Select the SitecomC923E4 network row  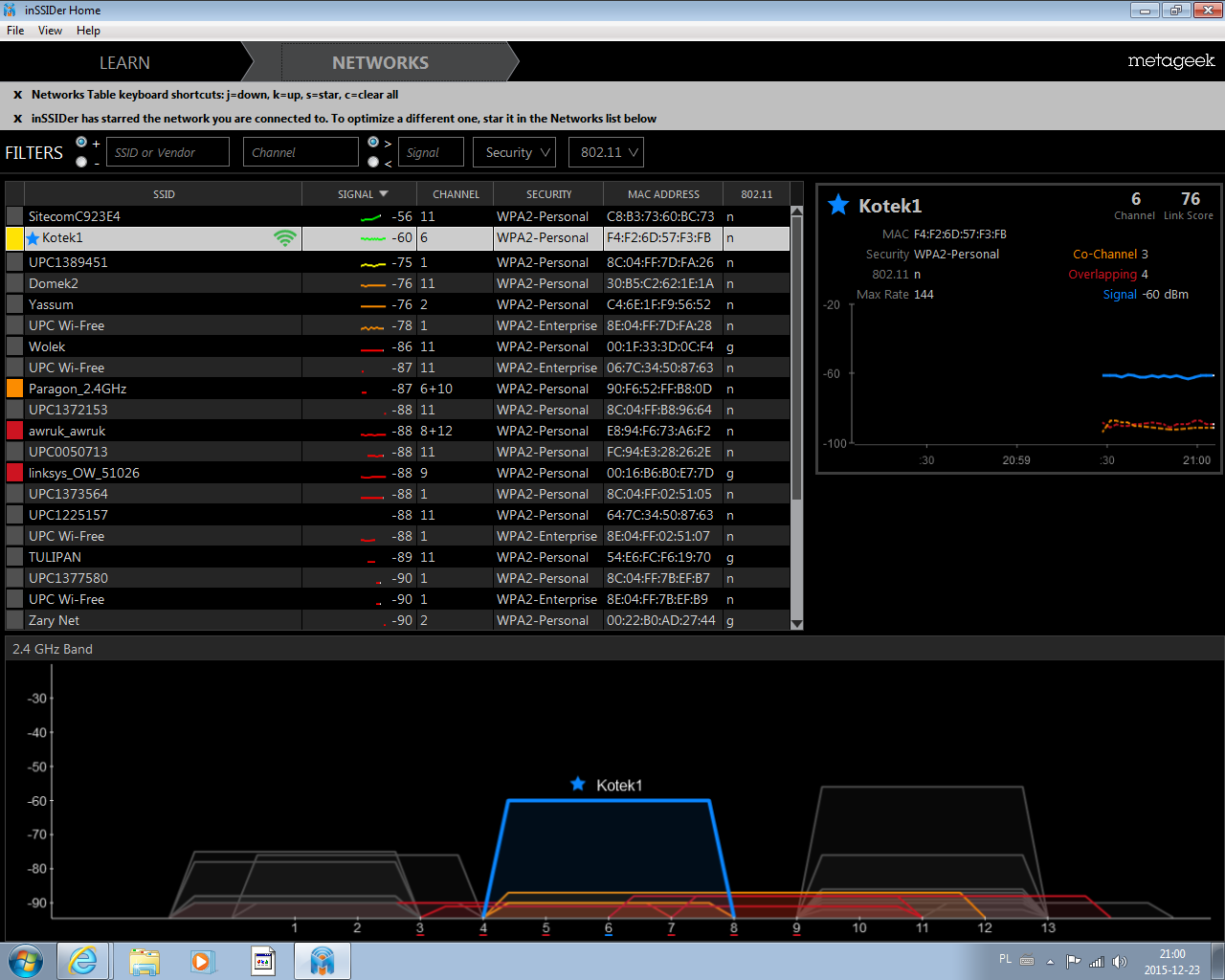point(163,216)
